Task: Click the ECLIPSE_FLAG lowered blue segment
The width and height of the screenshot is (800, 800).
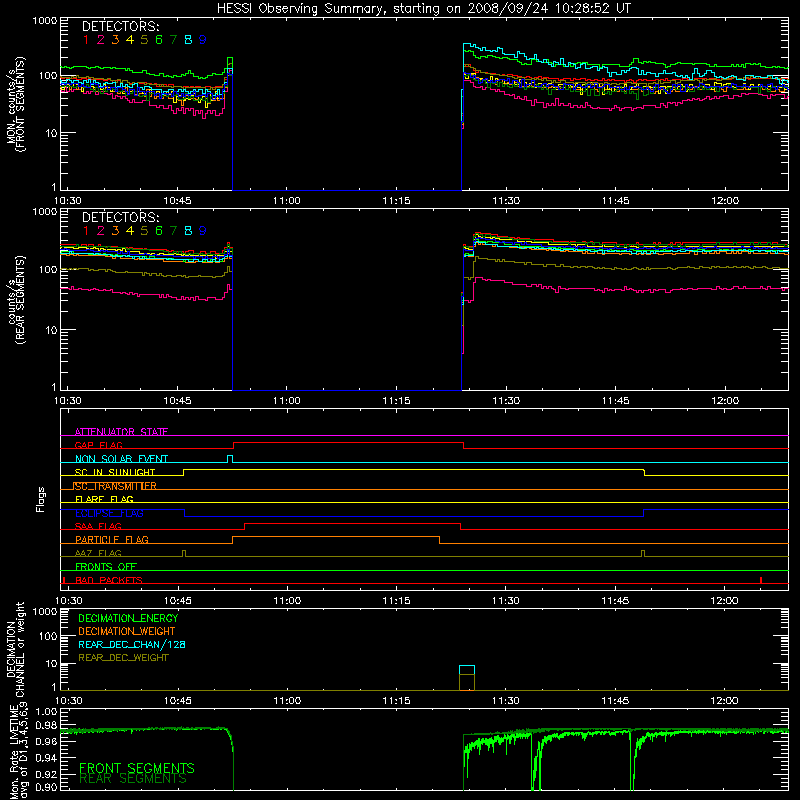Action: pyautogui.click(x=414, y=516)
